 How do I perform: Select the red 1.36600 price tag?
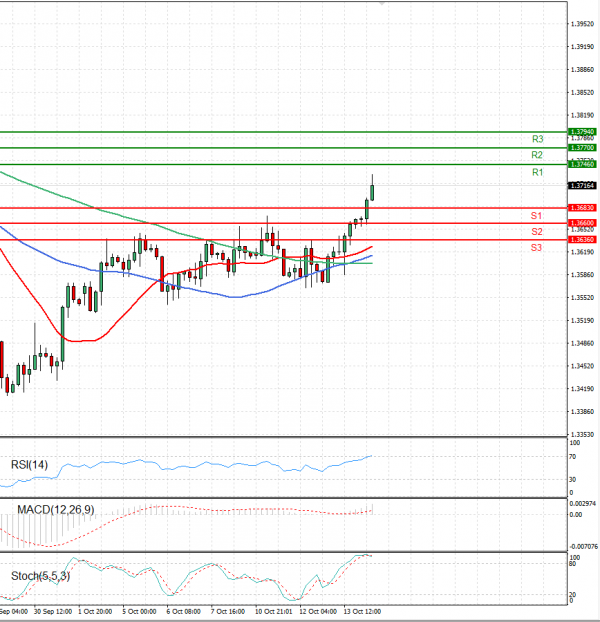582,223
